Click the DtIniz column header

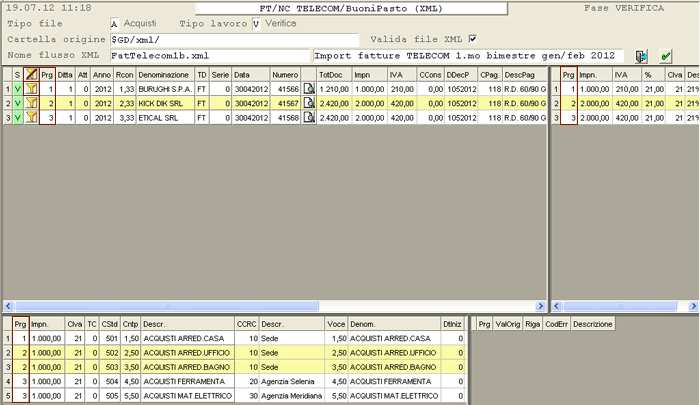pyautogui.click(x=452, y=324)
